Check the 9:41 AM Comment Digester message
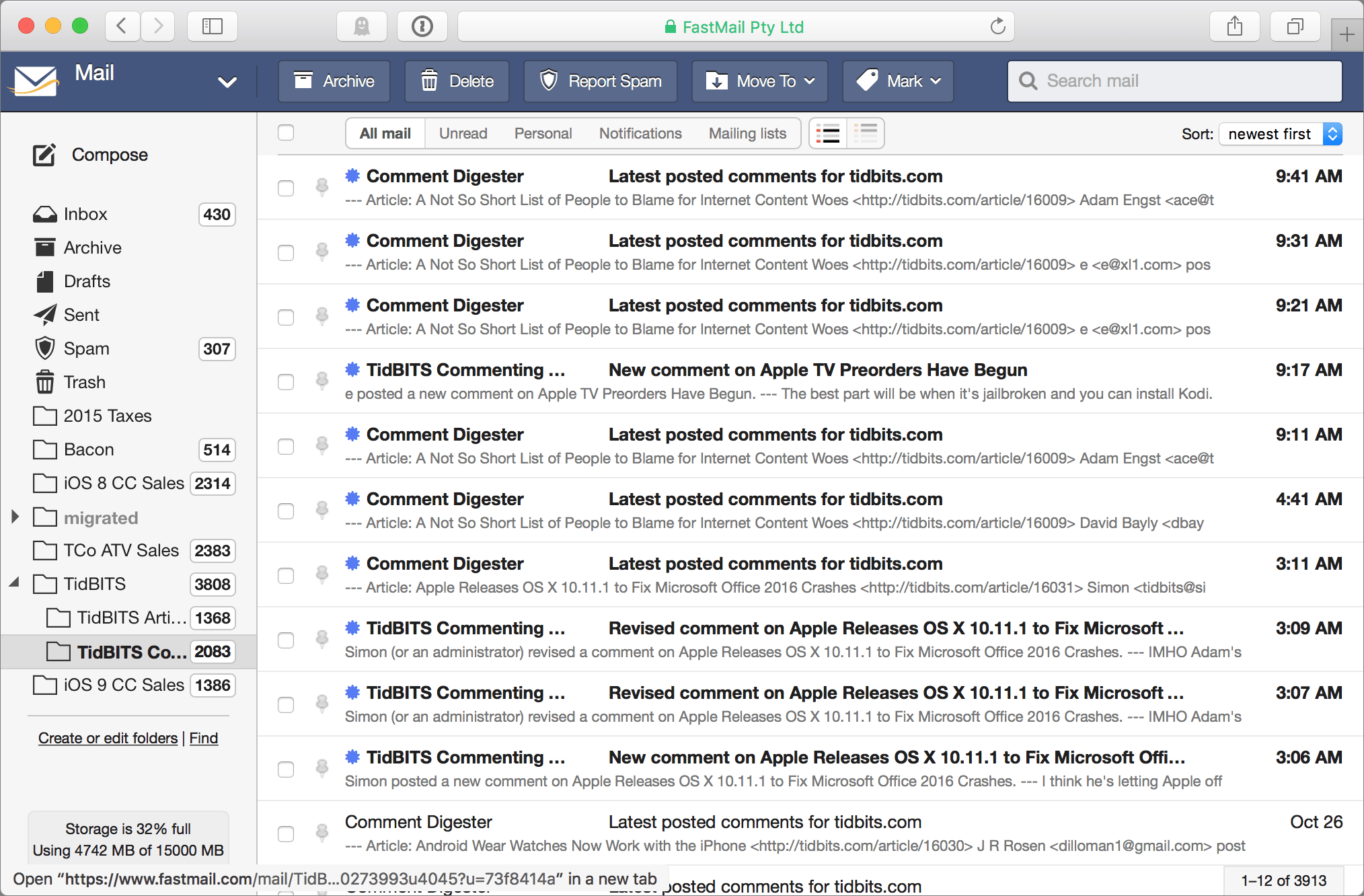Image resolution: width=1364 pixels, height=896 pixels. (x=285, y=188)
